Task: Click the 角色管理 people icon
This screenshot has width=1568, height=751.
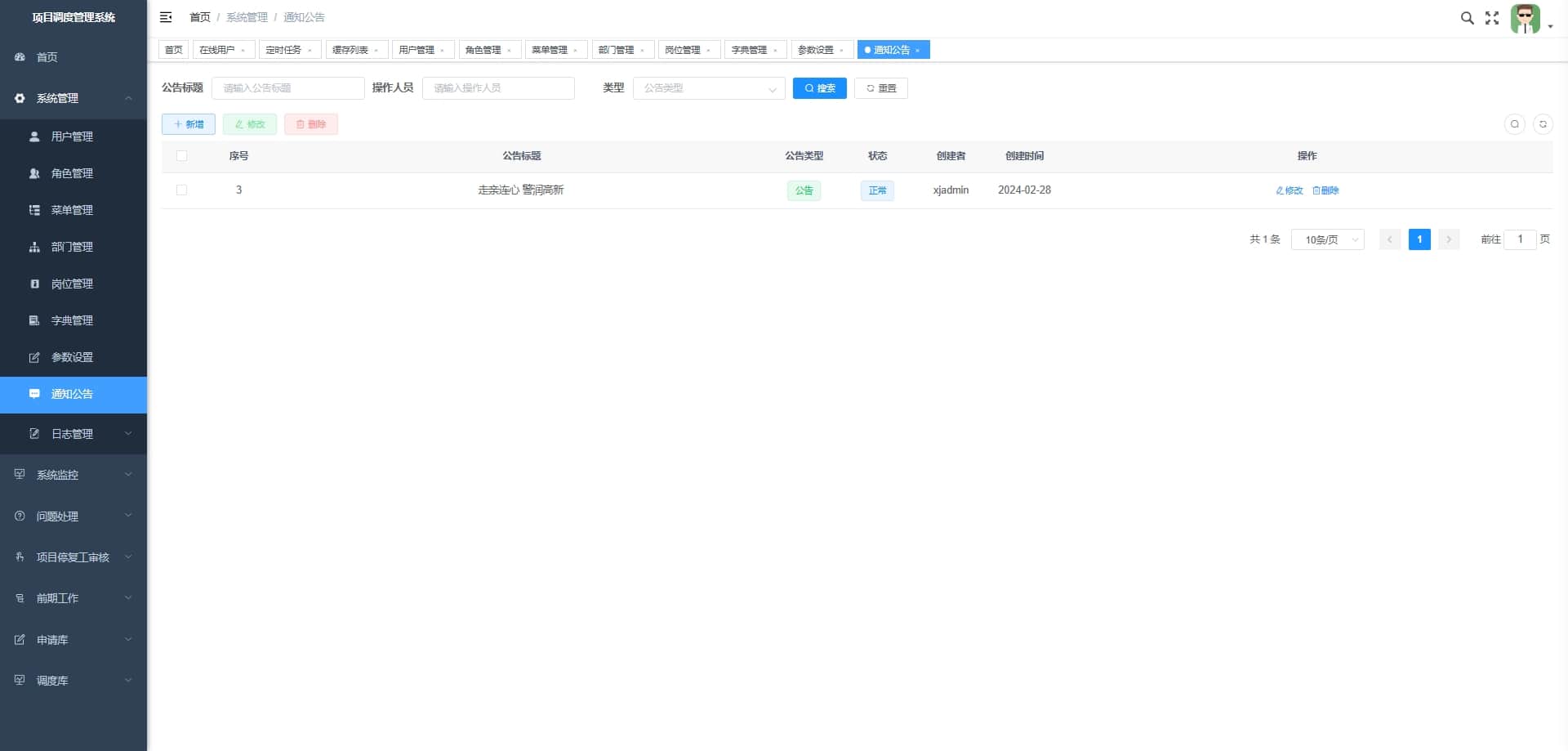Action: click(34, 173)
